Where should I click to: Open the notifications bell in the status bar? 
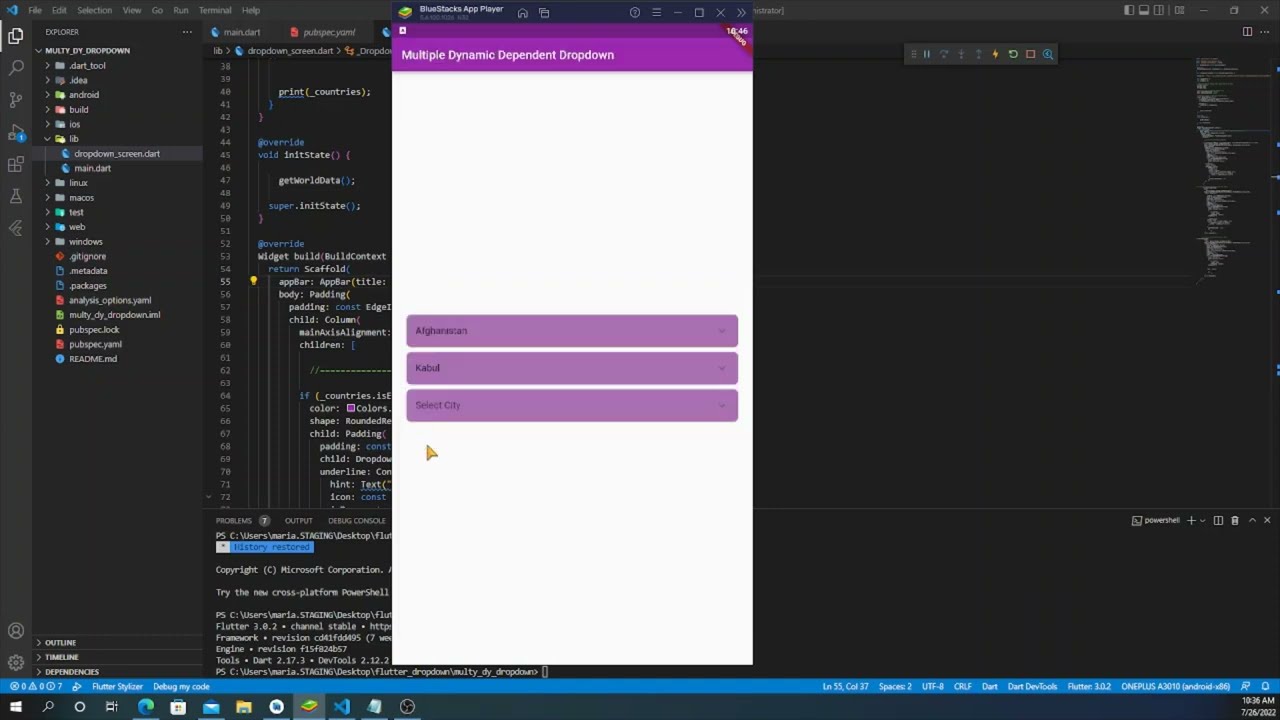pos(1264,687)
